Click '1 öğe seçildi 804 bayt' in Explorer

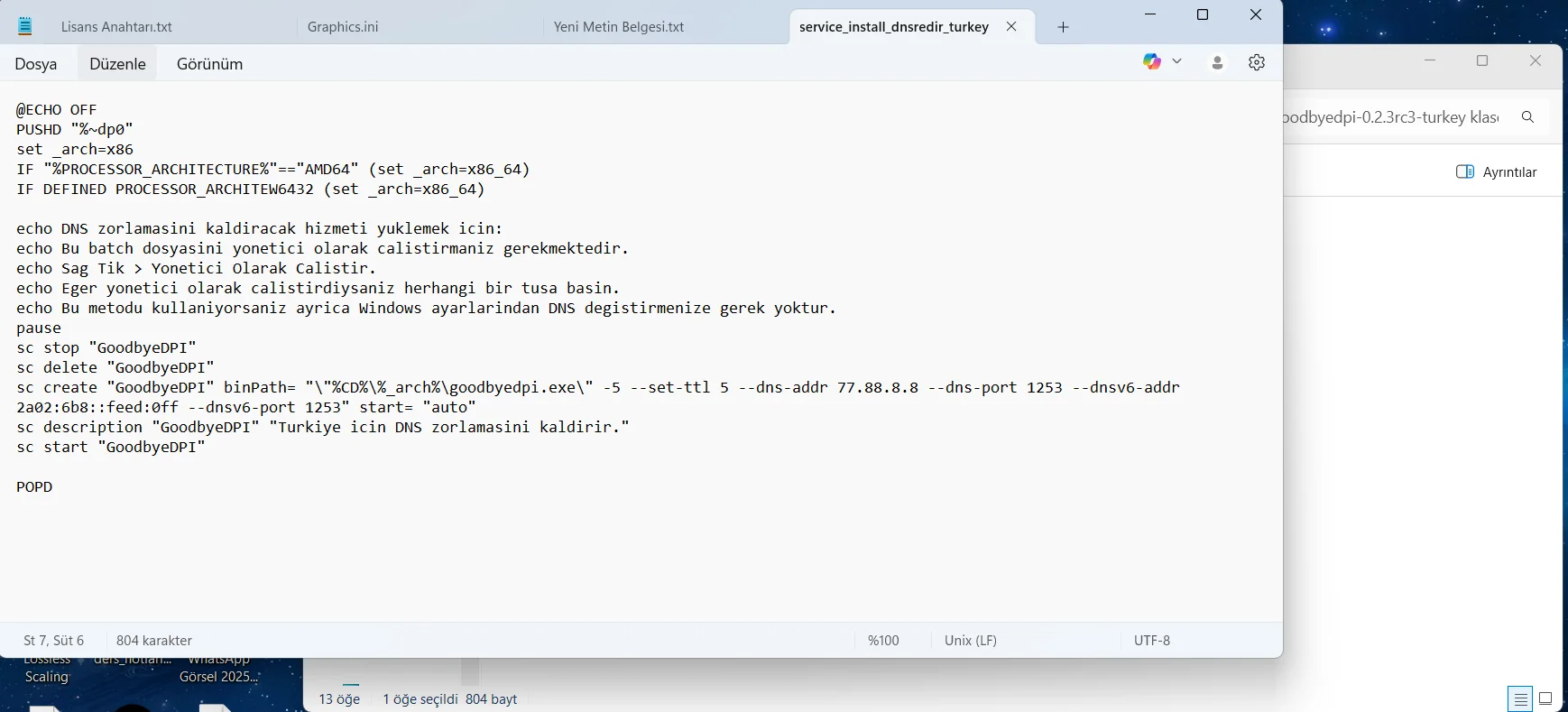pyautogui.click(x=450, y=699)
